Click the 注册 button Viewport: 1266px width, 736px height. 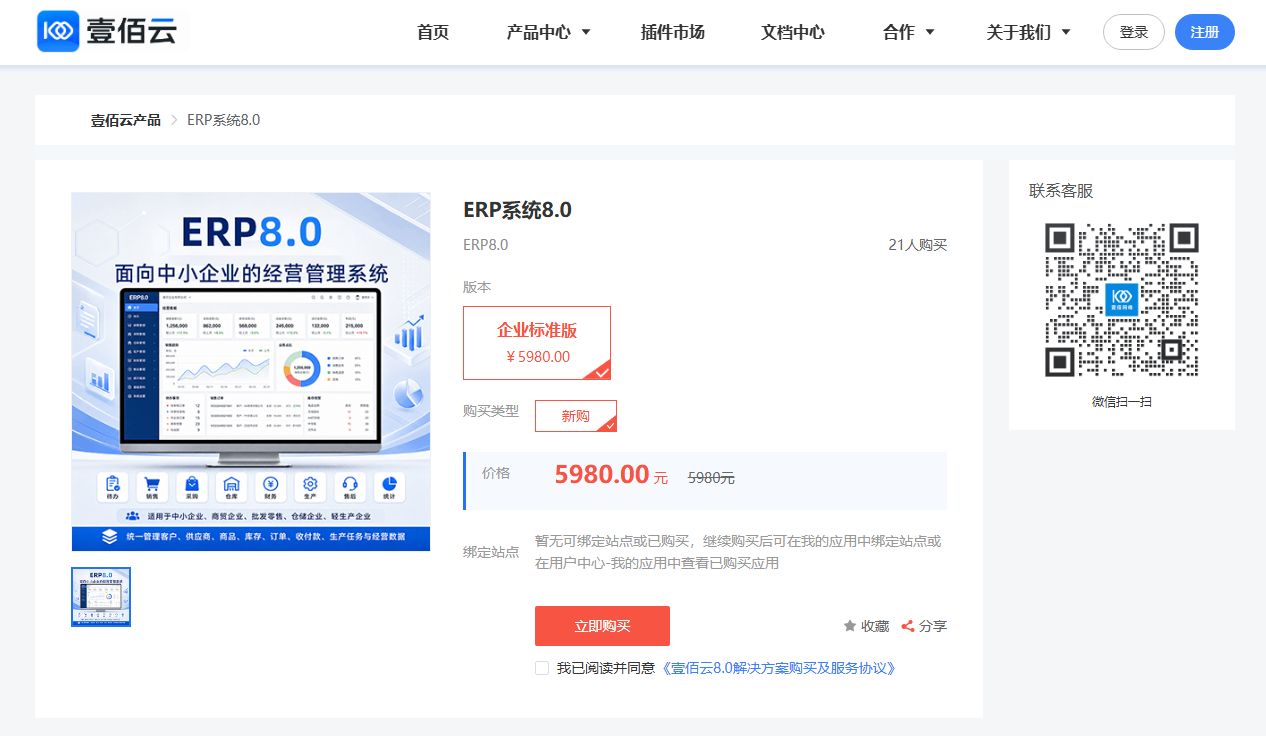point(1205,32)
